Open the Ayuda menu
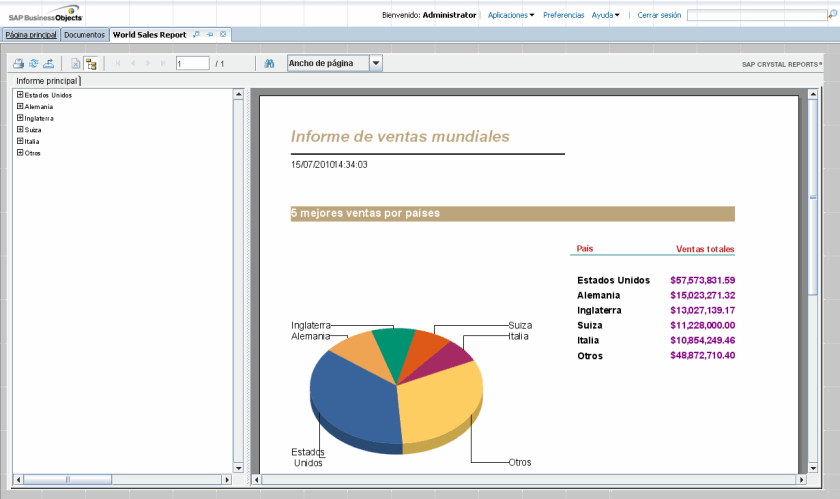840x499 pixels. [605, 15]
